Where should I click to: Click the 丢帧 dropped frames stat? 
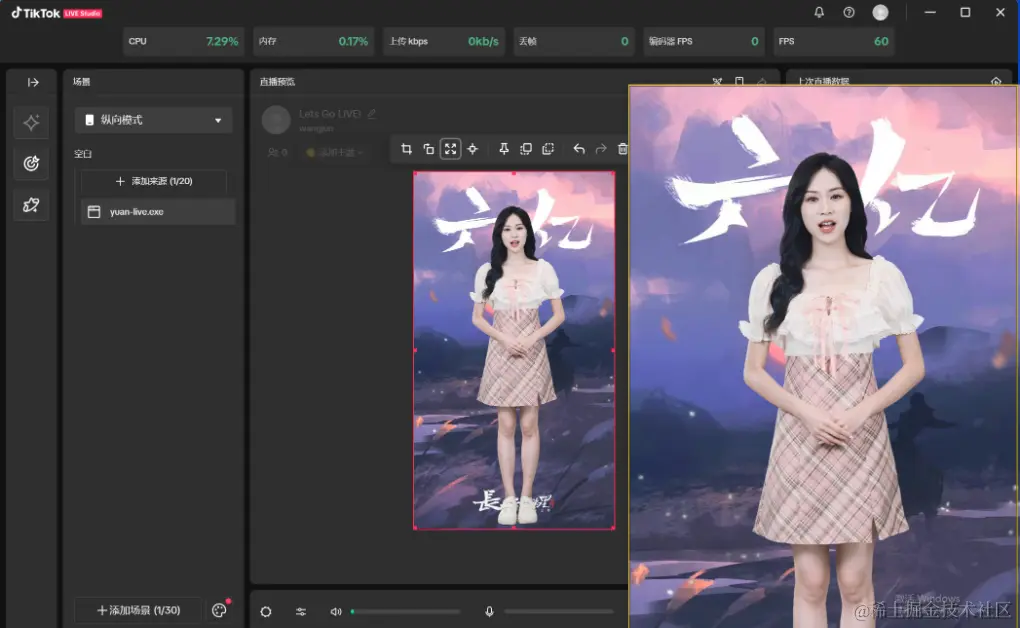tap(574, 41)
